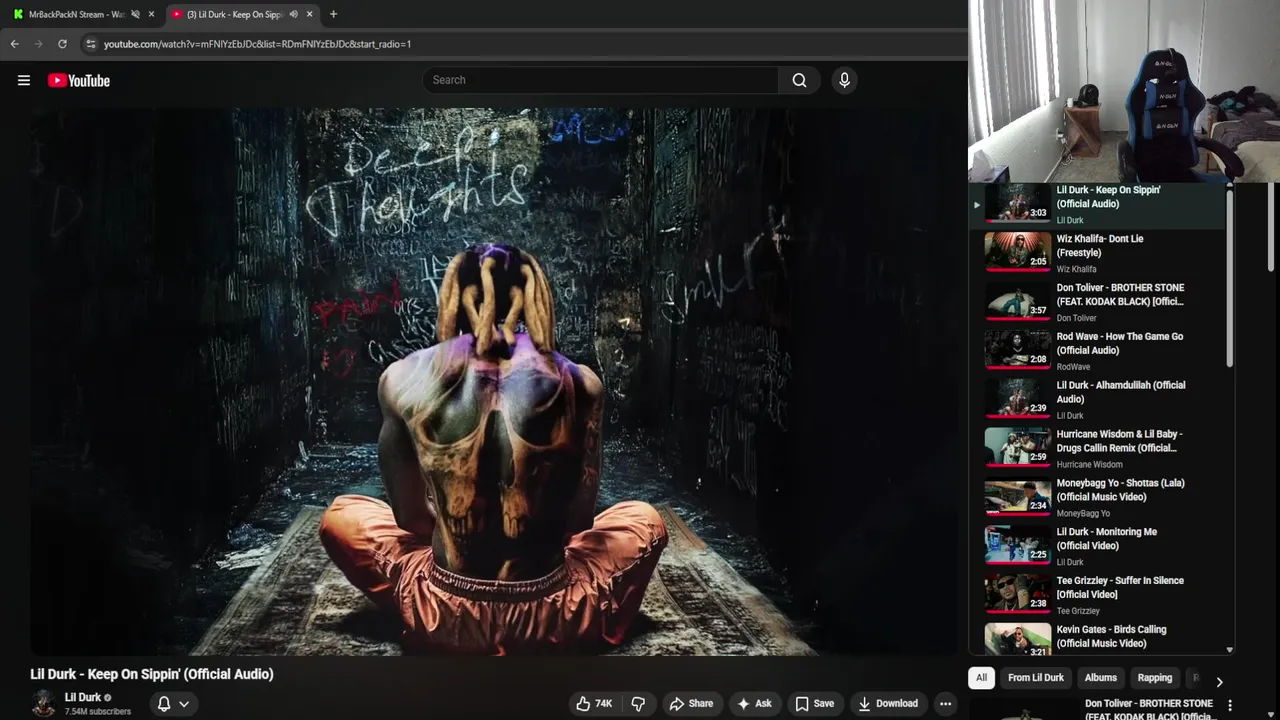Viewport: 1280px width, 720px height.
Task: Download the video
Action: [888, 704]
